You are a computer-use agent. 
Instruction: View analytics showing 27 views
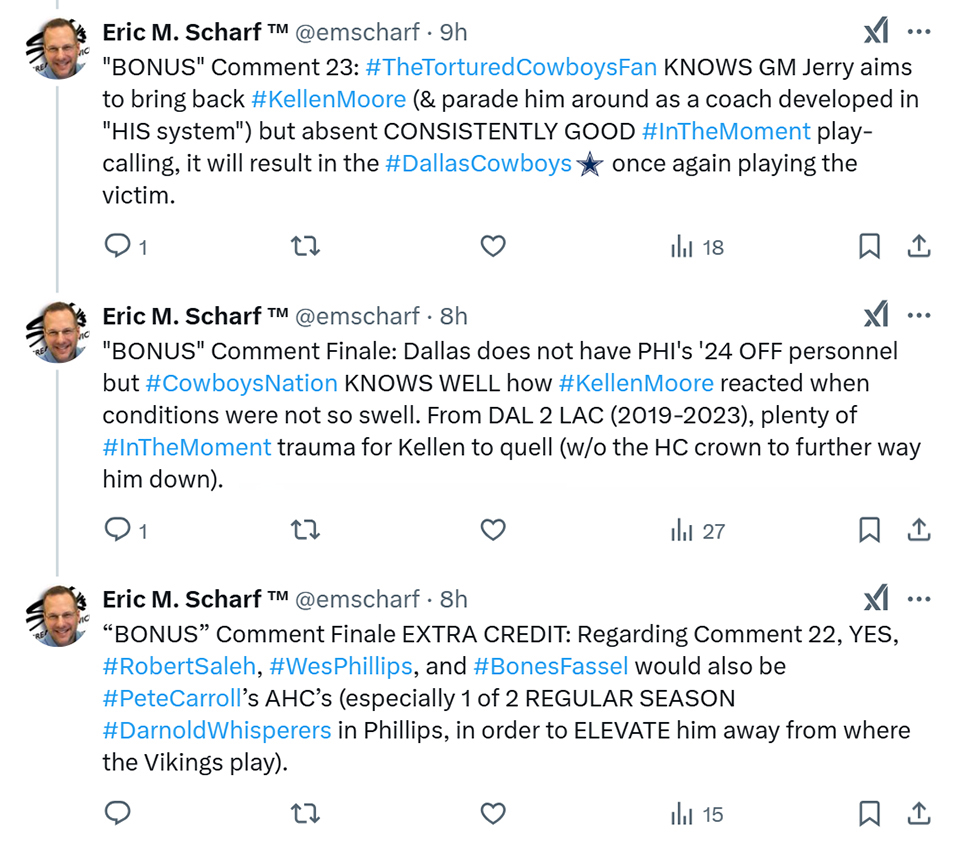point(698,530)
